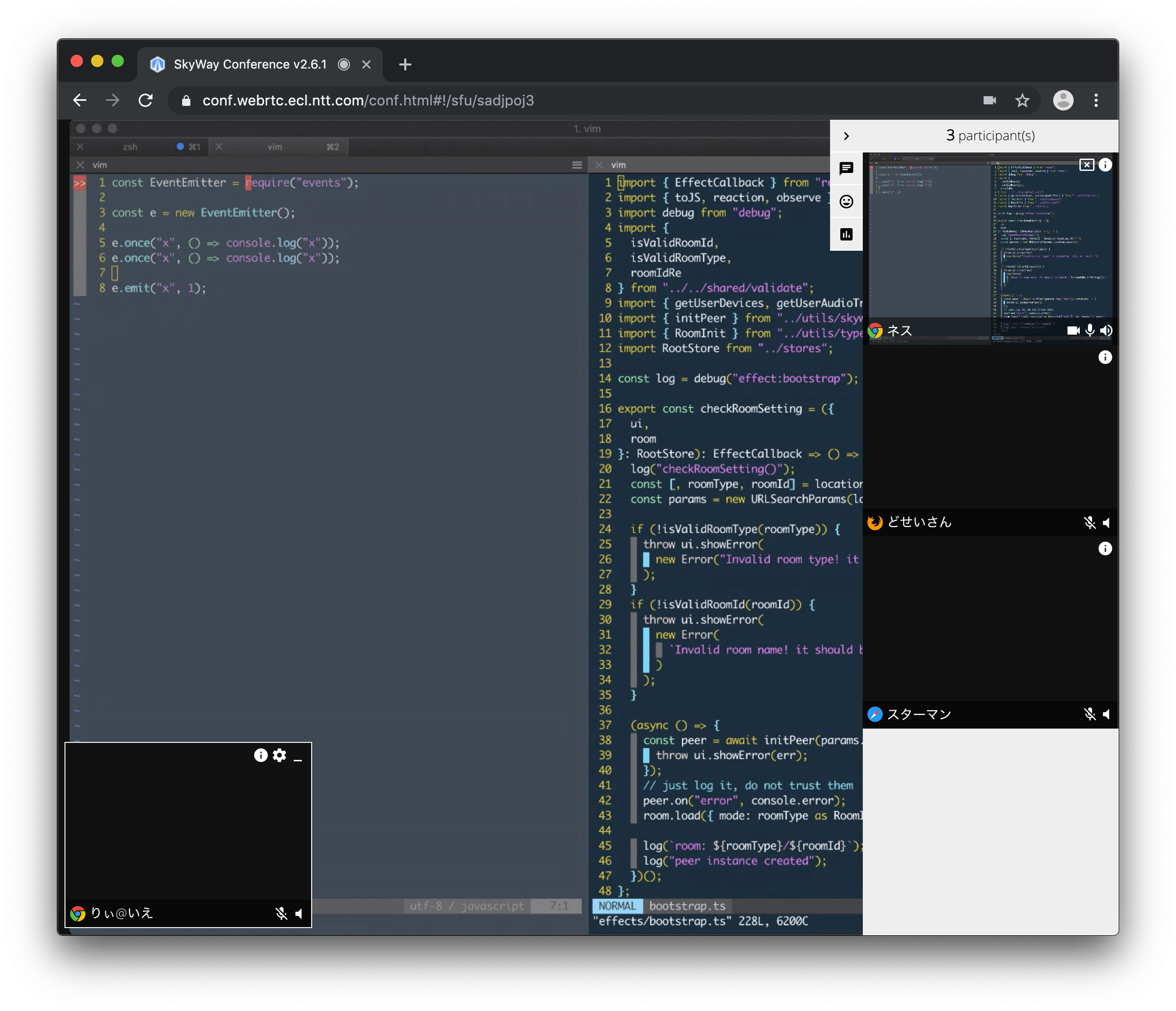Click Safari logo beside スターマン

click(875, 714)
